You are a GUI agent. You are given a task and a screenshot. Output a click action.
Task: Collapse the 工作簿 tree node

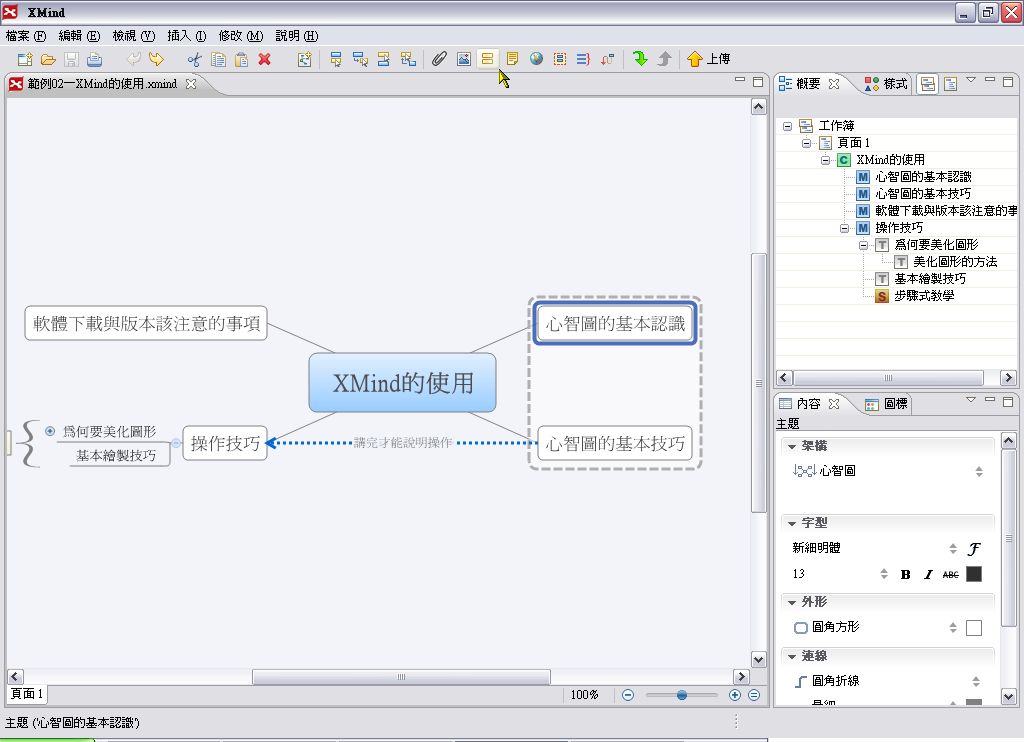(x=788, y=126)
